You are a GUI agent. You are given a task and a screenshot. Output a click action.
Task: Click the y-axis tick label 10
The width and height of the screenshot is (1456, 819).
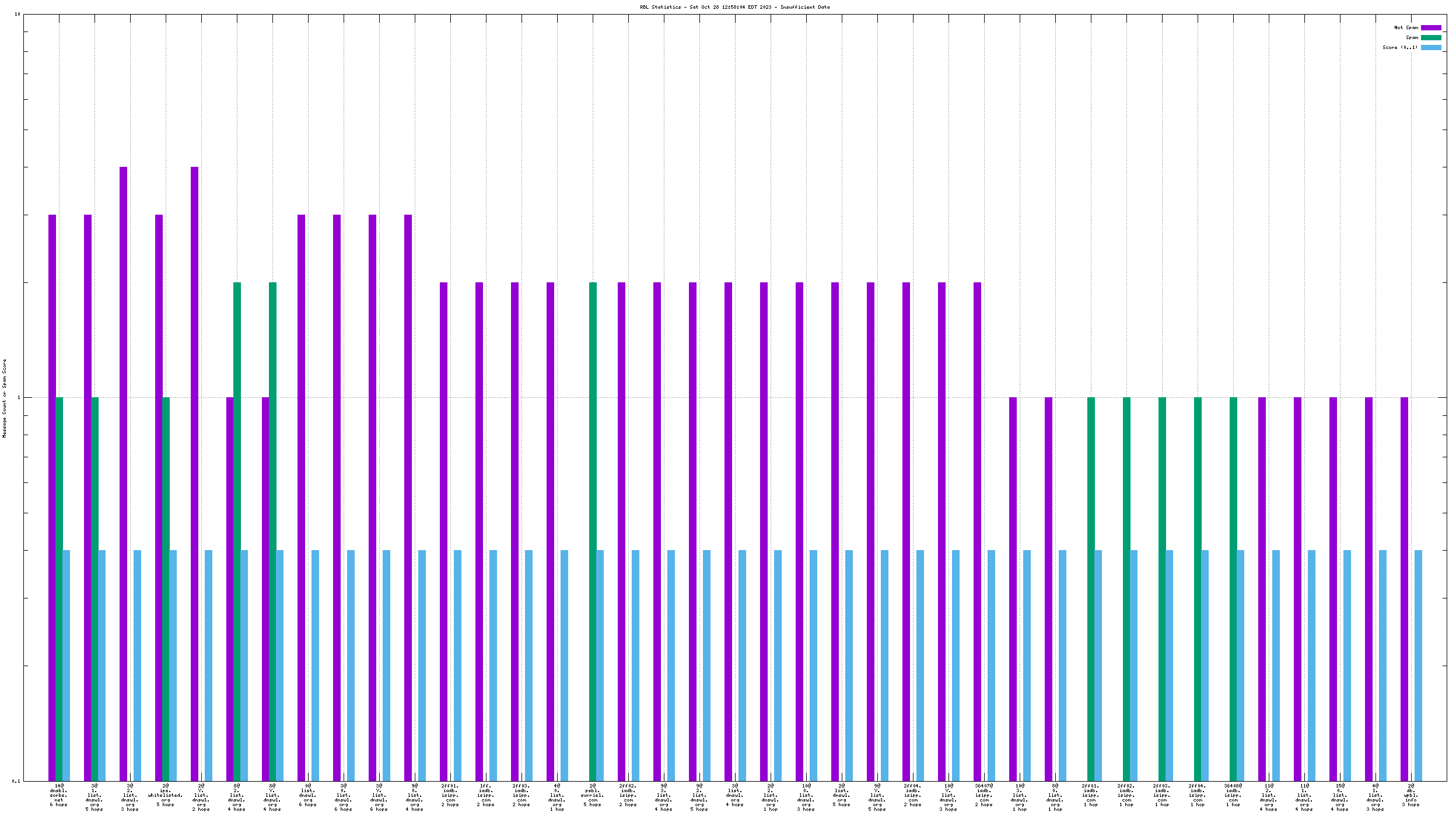click(x=17, y=14)
